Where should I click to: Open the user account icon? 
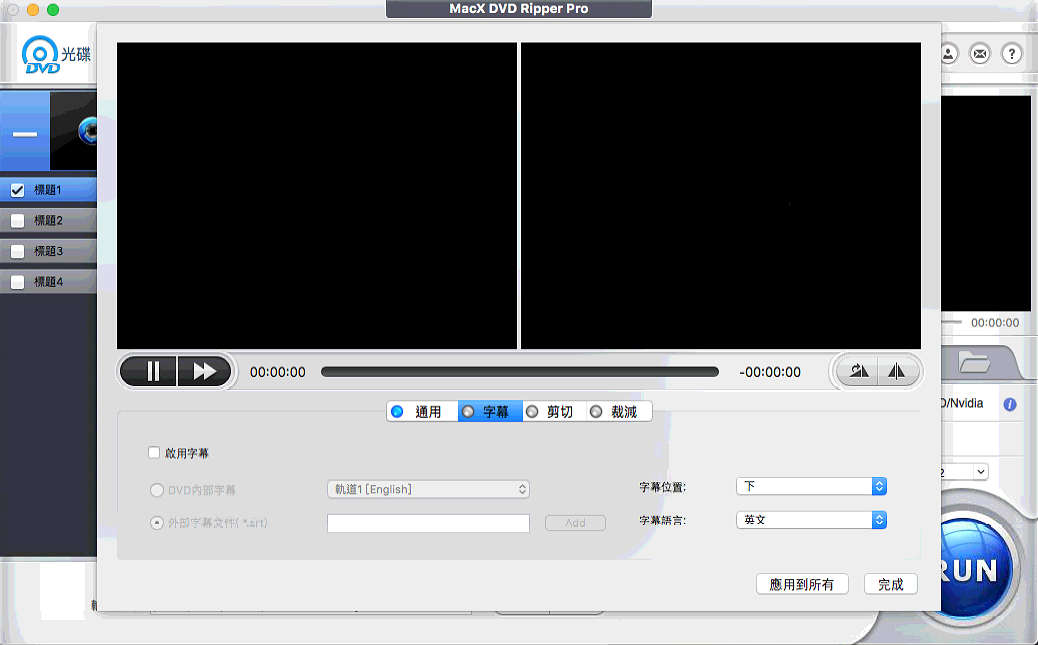[948, 54]
